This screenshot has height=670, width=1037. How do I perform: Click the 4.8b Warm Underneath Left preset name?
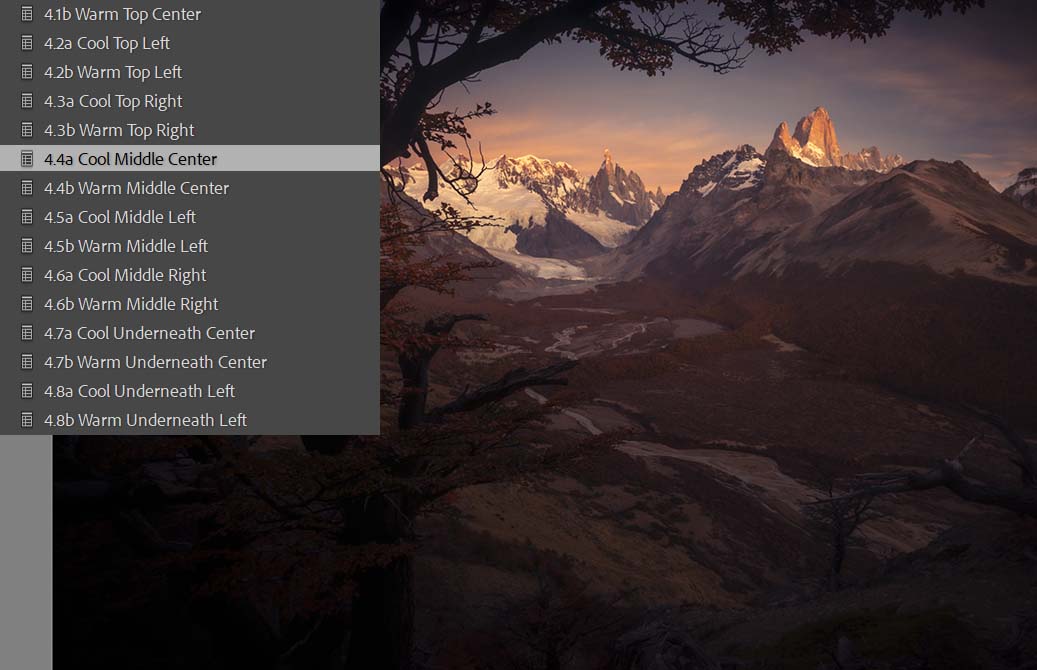pyautogui.click(x=145, y=420)
